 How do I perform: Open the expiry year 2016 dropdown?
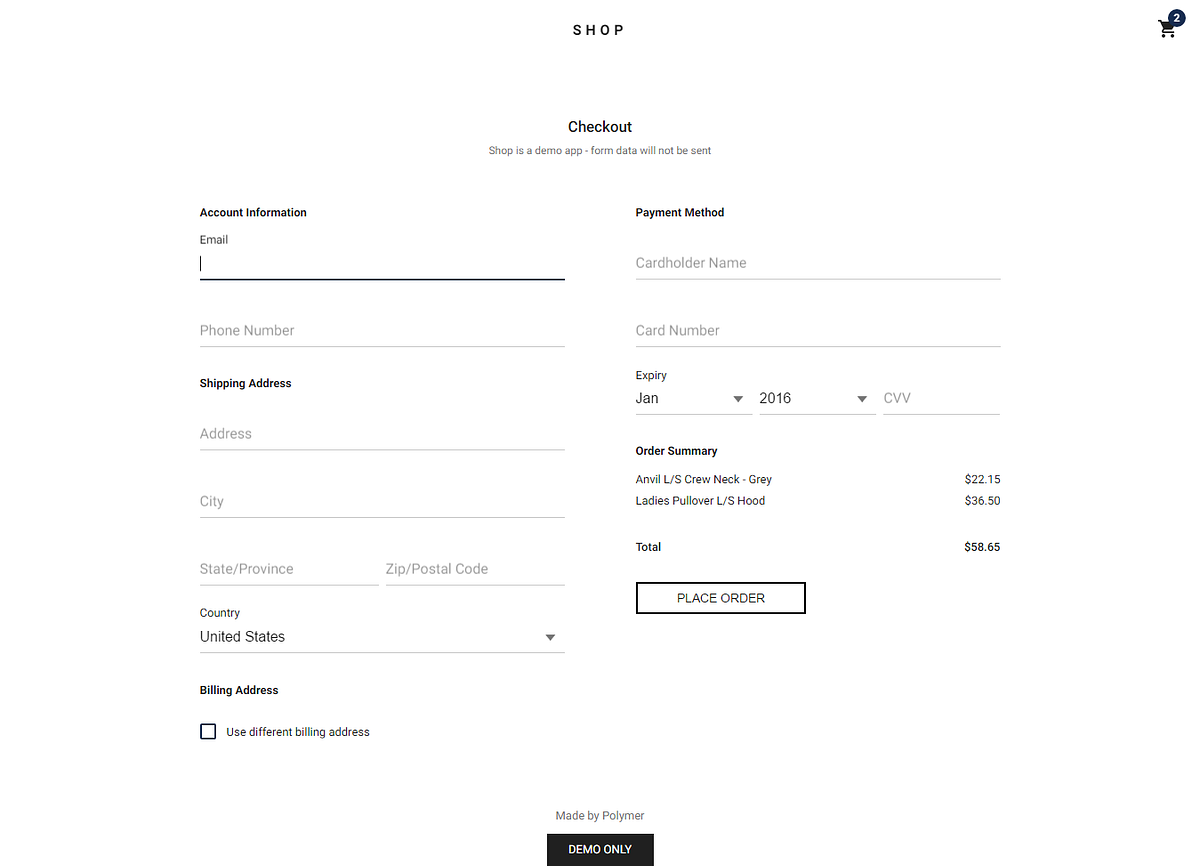tap(816, 399)
